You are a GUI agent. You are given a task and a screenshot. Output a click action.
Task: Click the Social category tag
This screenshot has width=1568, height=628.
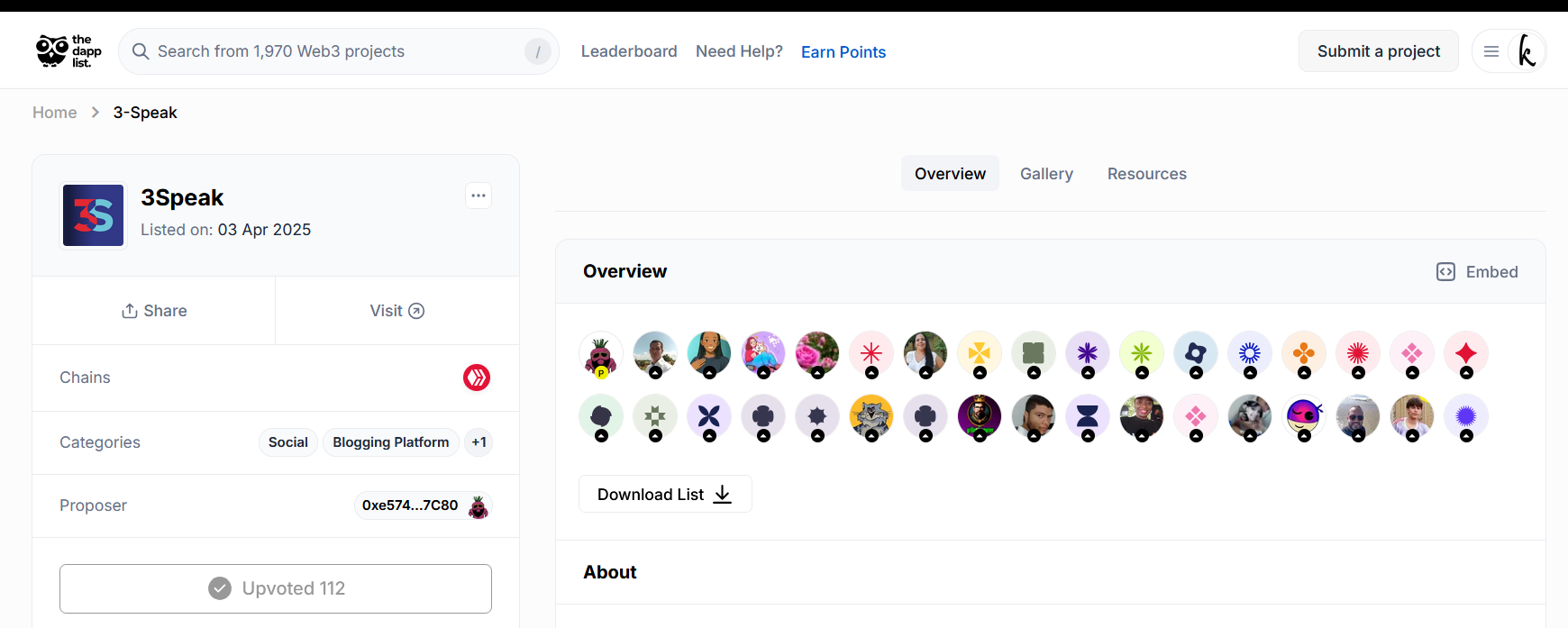coord(288,442)
